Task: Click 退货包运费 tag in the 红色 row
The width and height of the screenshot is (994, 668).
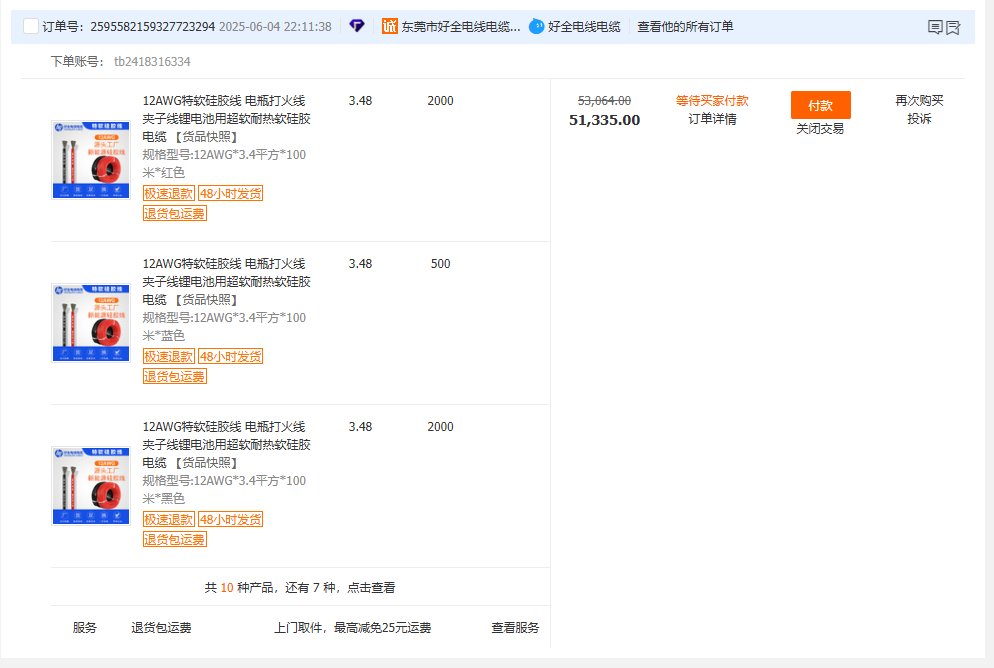Action: pos(175,214)
